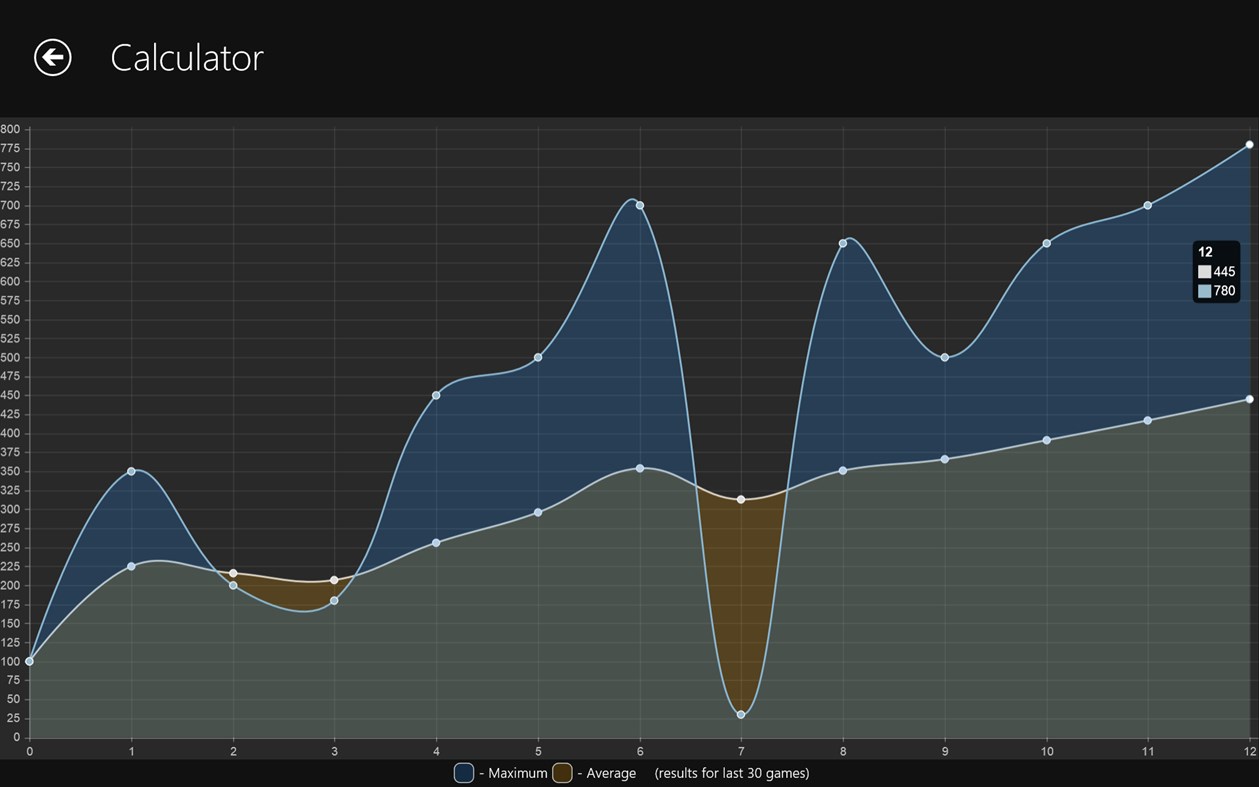Click the starting data point at game 0

(x=29, y=661)
